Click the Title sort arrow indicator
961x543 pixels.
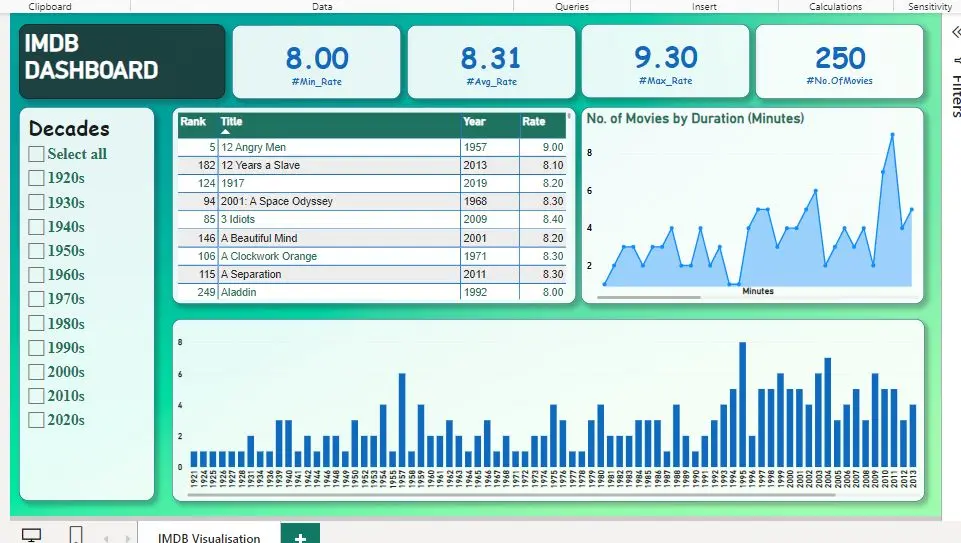[226, 131]
